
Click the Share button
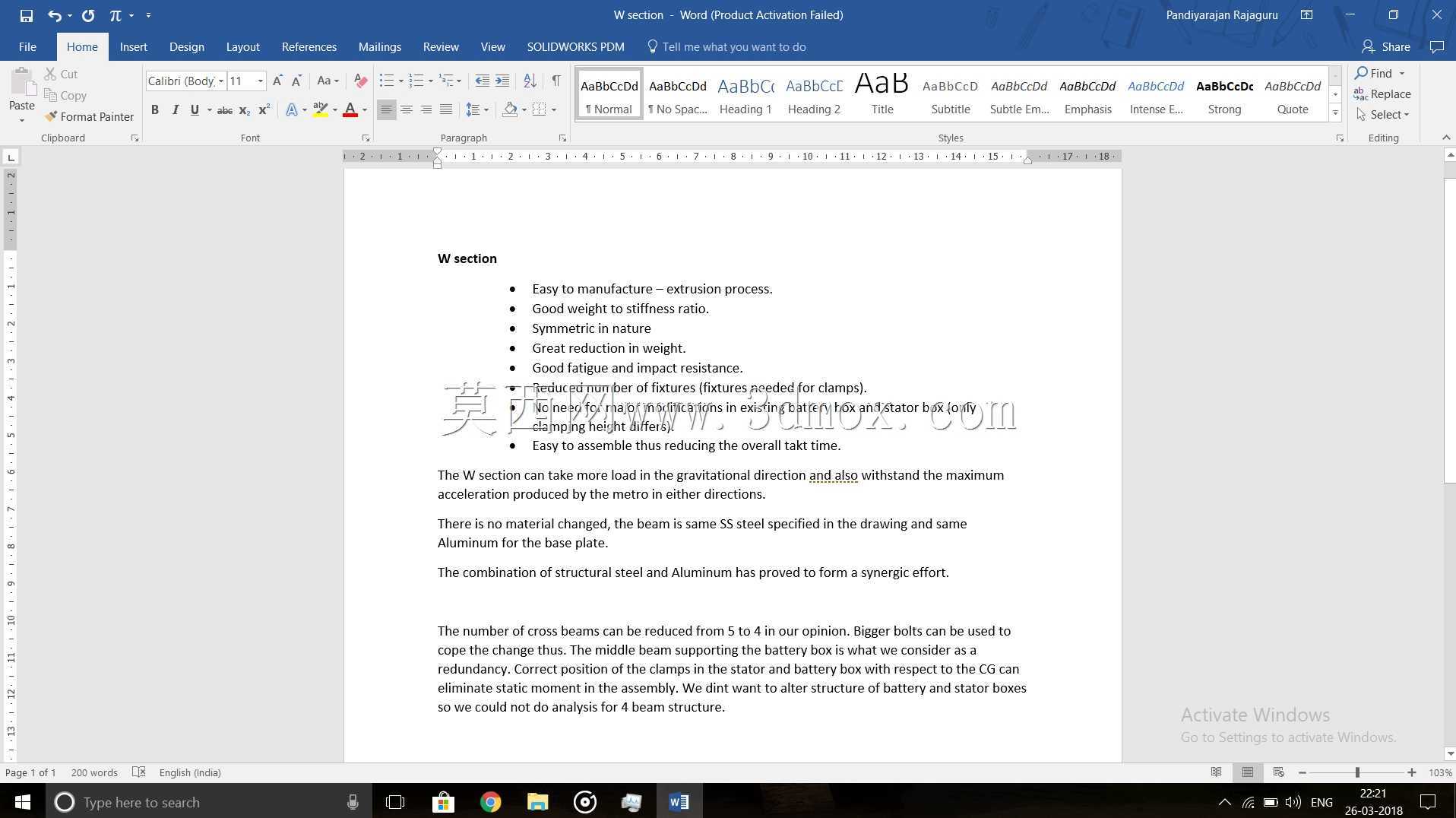1386,47
